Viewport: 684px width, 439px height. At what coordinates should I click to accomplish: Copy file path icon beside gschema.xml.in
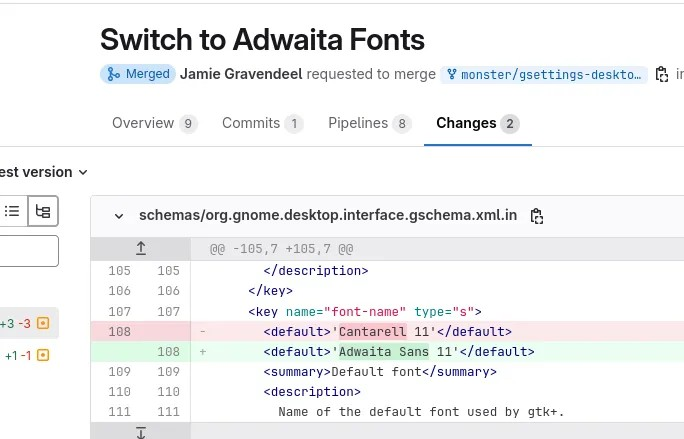tap(537, 216)
